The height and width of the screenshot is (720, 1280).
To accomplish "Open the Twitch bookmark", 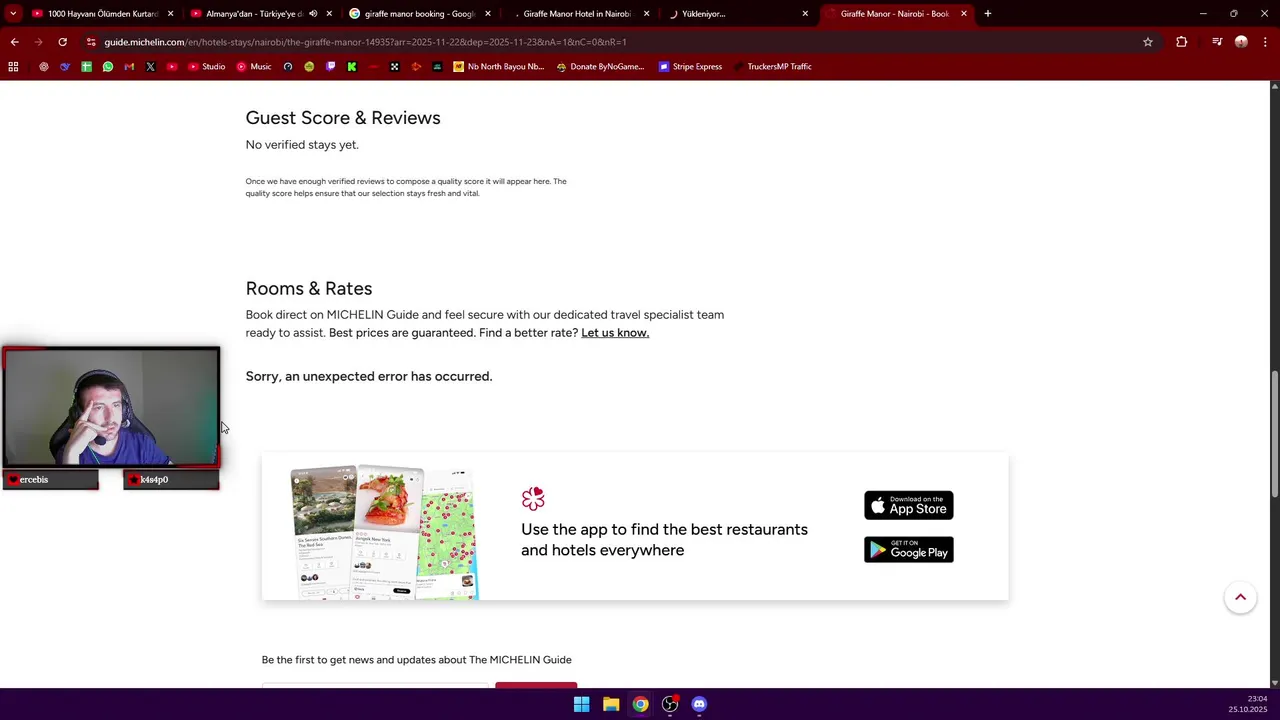I will point(331,66).
